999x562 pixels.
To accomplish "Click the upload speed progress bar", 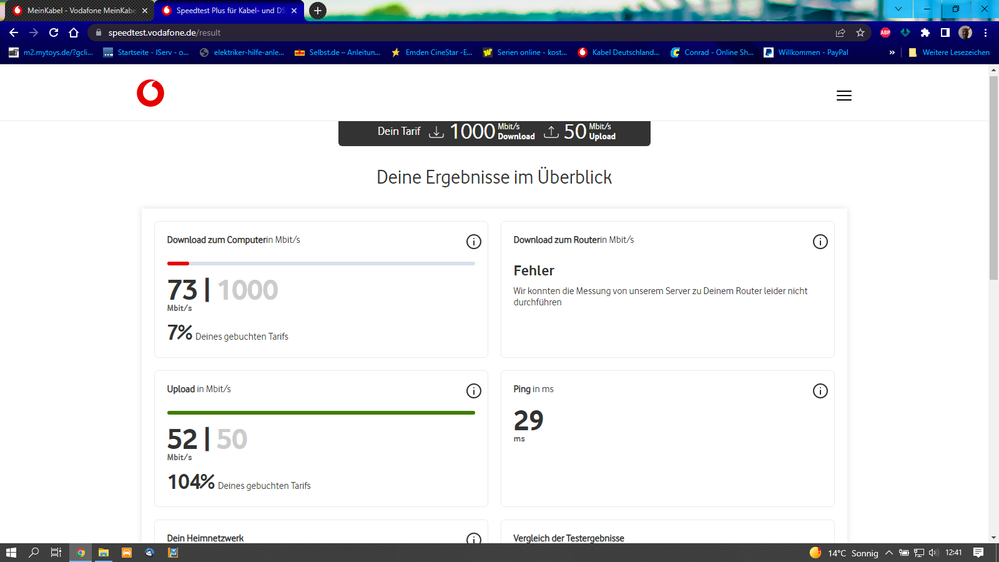I will tap(321, 412).
